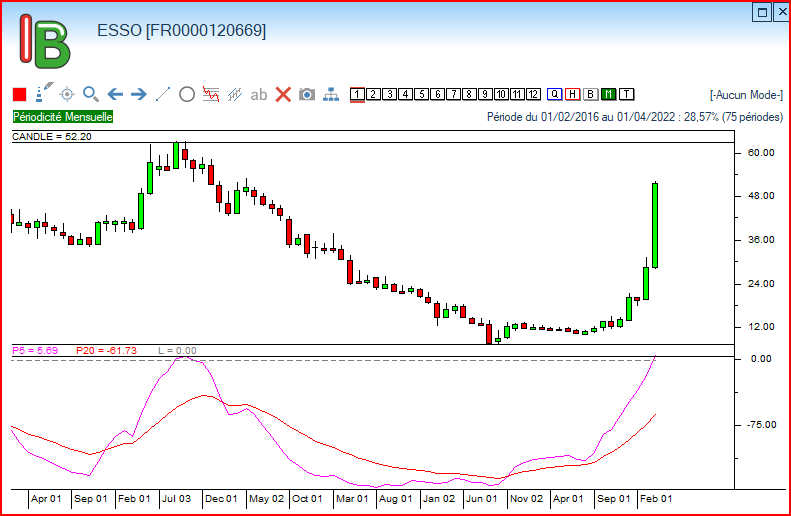Click the 24.00 price axis value

(x=761, y=284)
